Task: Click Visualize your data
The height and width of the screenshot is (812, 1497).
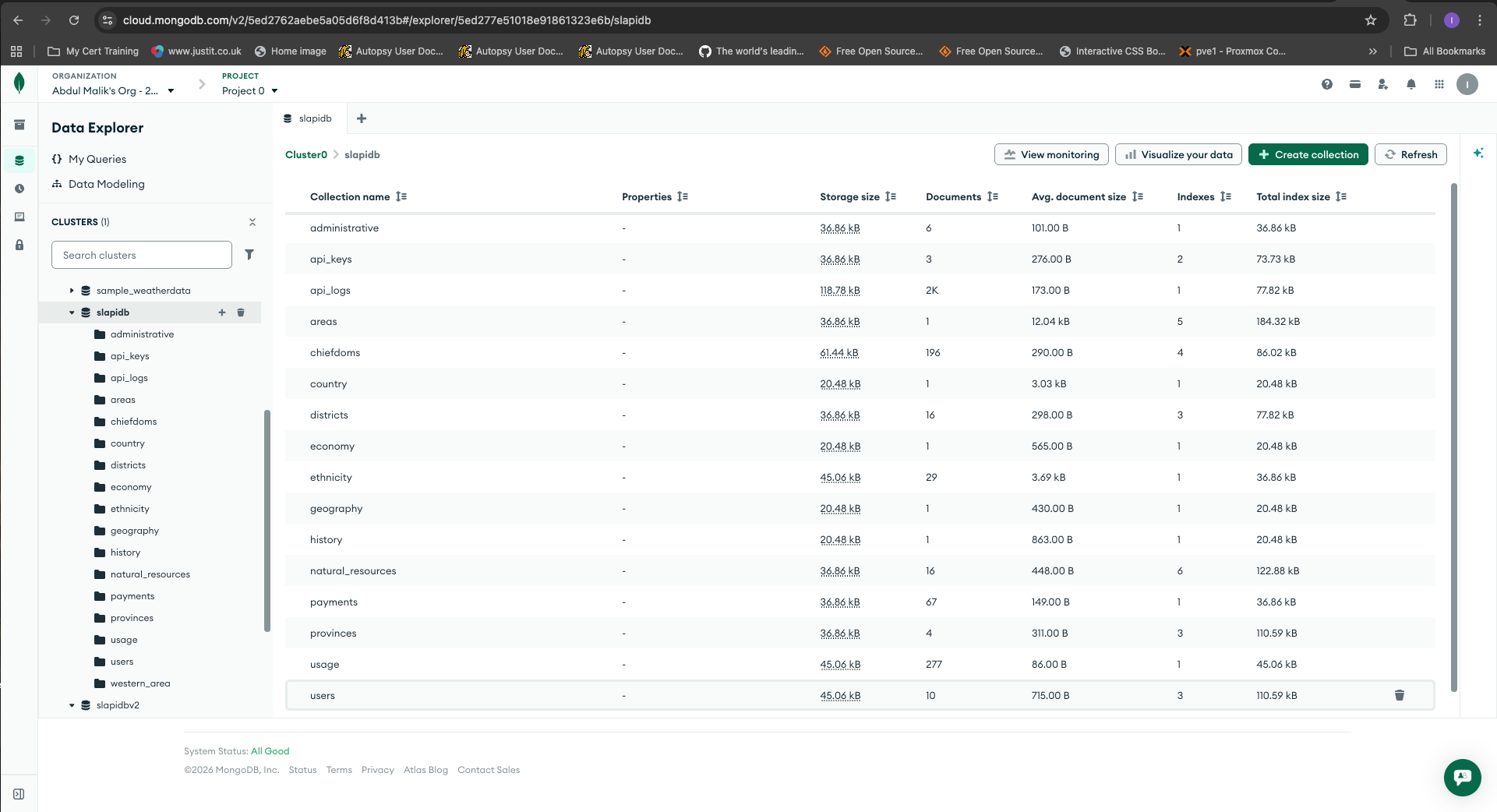Action: [x=1178, y=154]
